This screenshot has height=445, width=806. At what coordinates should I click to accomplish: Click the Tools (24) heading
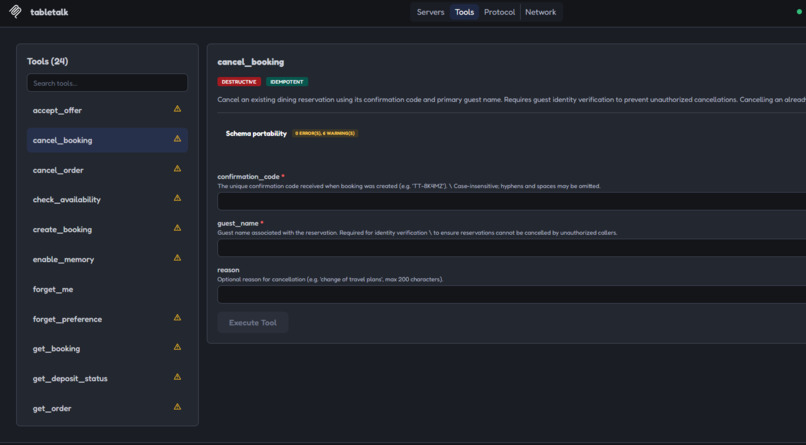coord(47,61)
